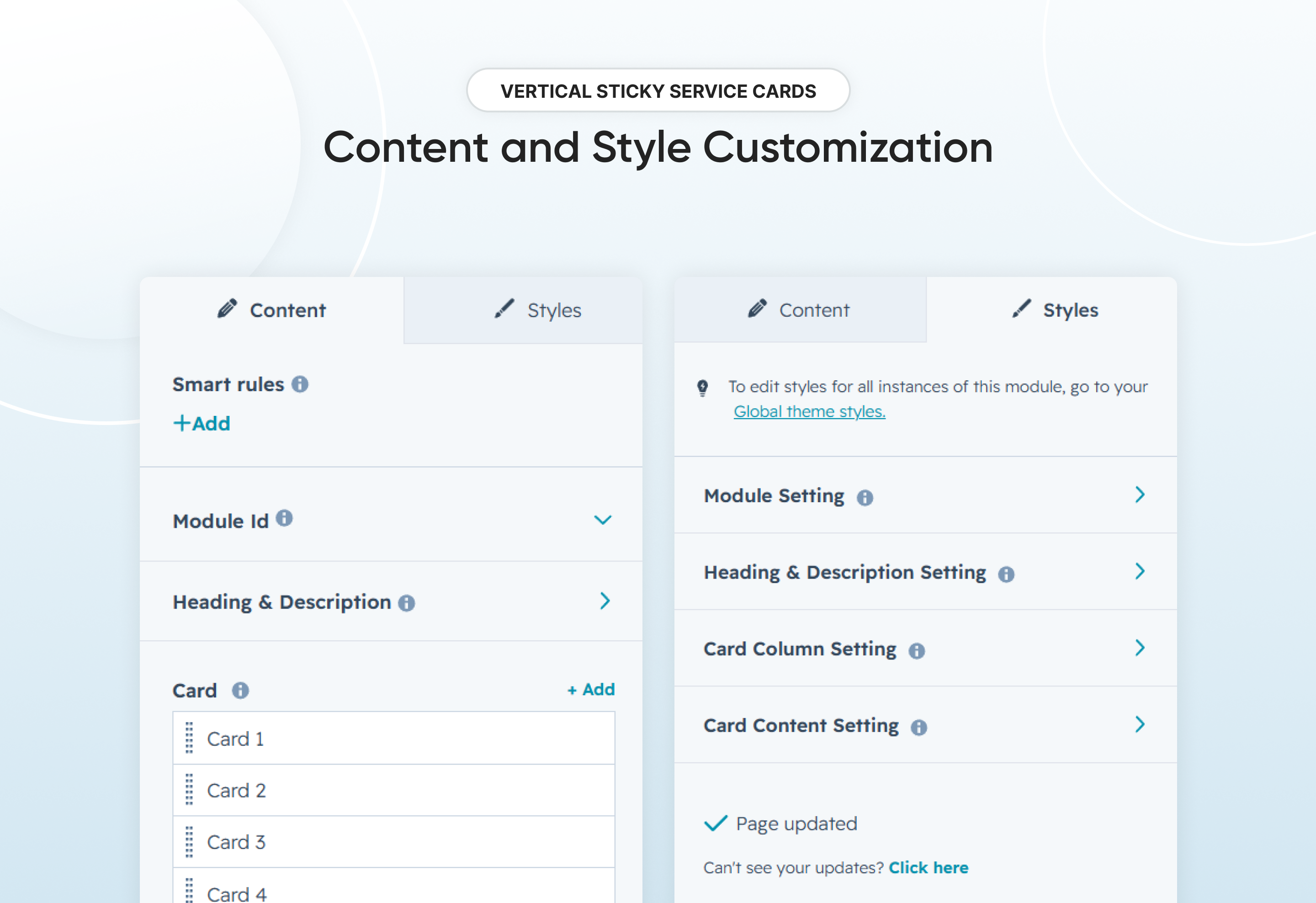Collapse the Module Id section chevron
The image size is (1316, 903).
pos(603,520)
